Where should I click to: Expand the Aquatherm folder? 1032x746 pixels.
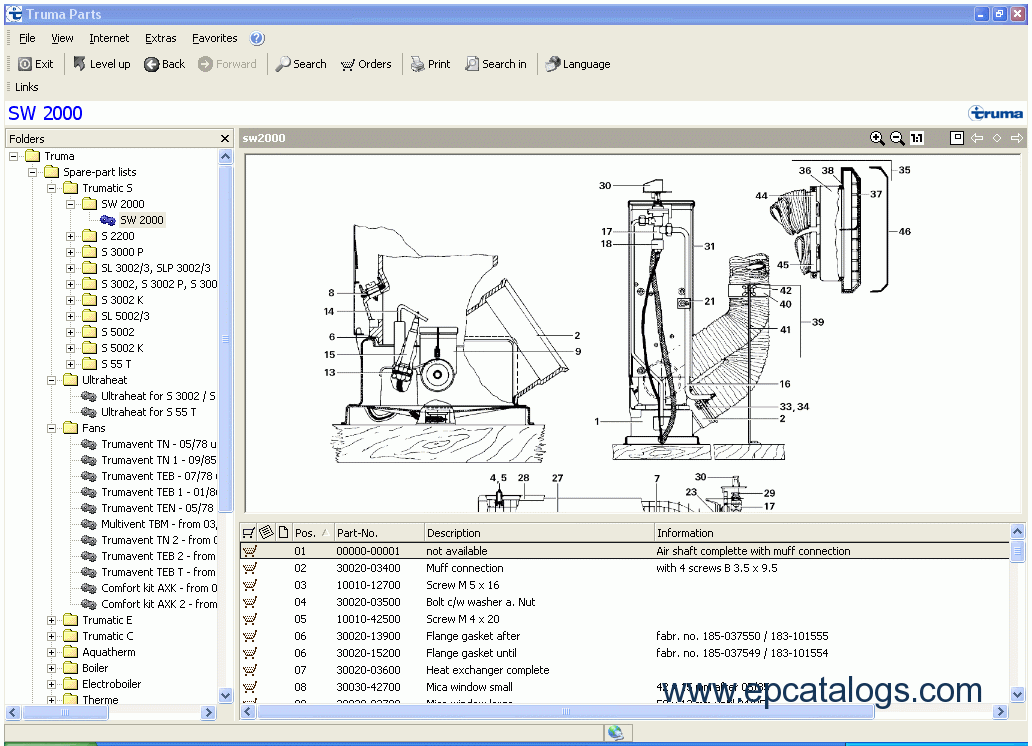coord(51,653)
